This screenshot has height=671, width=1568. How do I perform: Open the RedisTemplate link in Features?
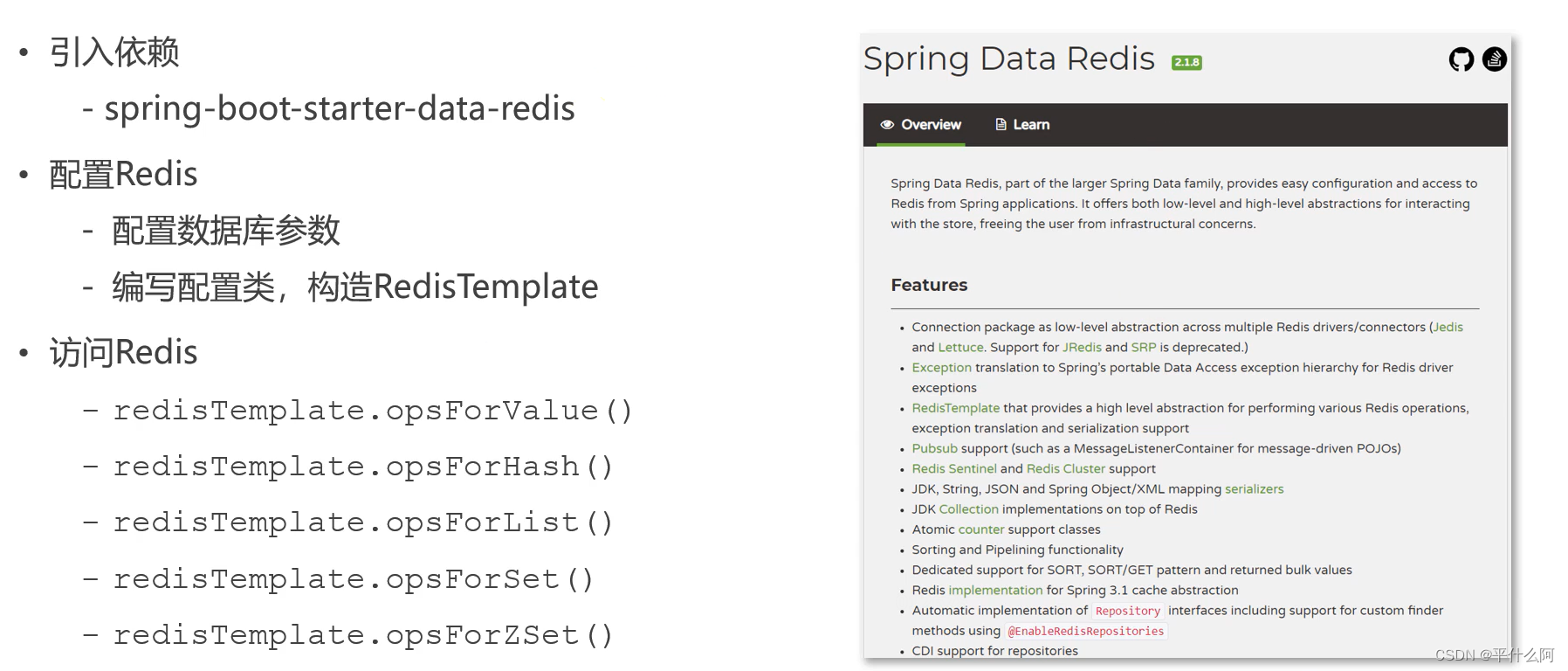tap(956, 408)
